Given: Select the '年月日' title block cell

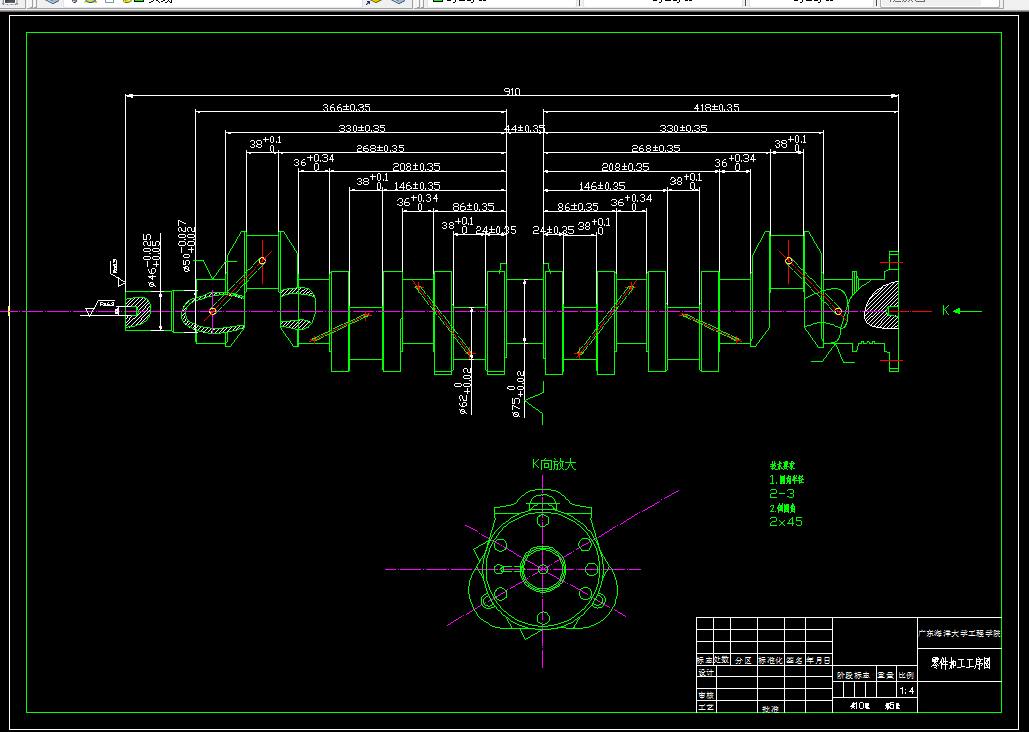Looking at the screenshot, I should pyautogui.click(x=818, y=660).
